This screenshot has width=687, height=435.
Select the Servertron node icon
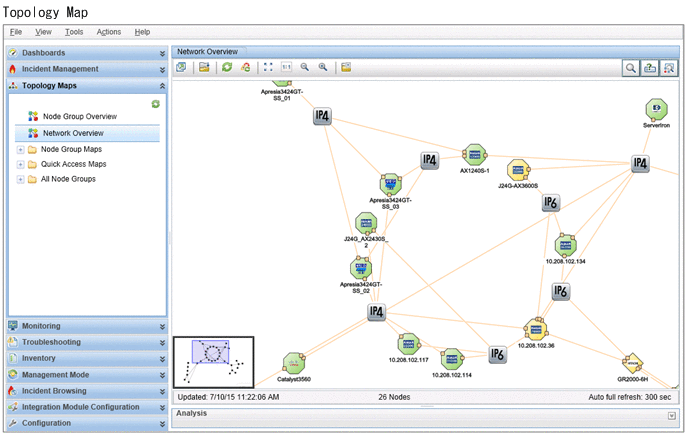[656, 108]
